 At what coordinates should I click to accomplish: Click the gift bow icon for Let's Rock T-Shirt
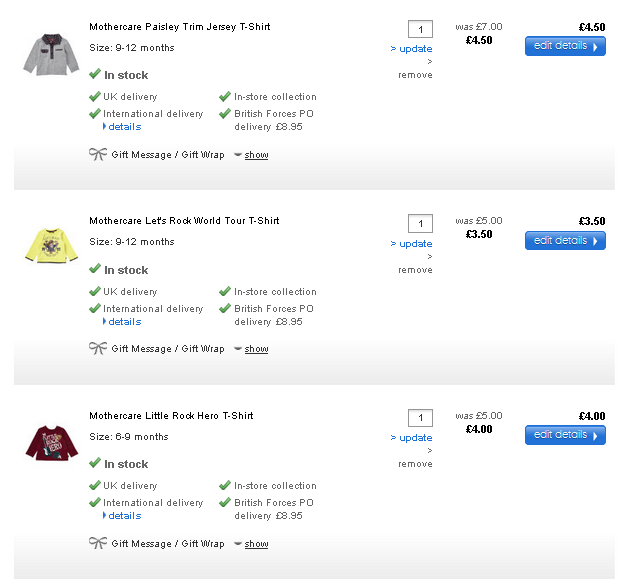97,348
